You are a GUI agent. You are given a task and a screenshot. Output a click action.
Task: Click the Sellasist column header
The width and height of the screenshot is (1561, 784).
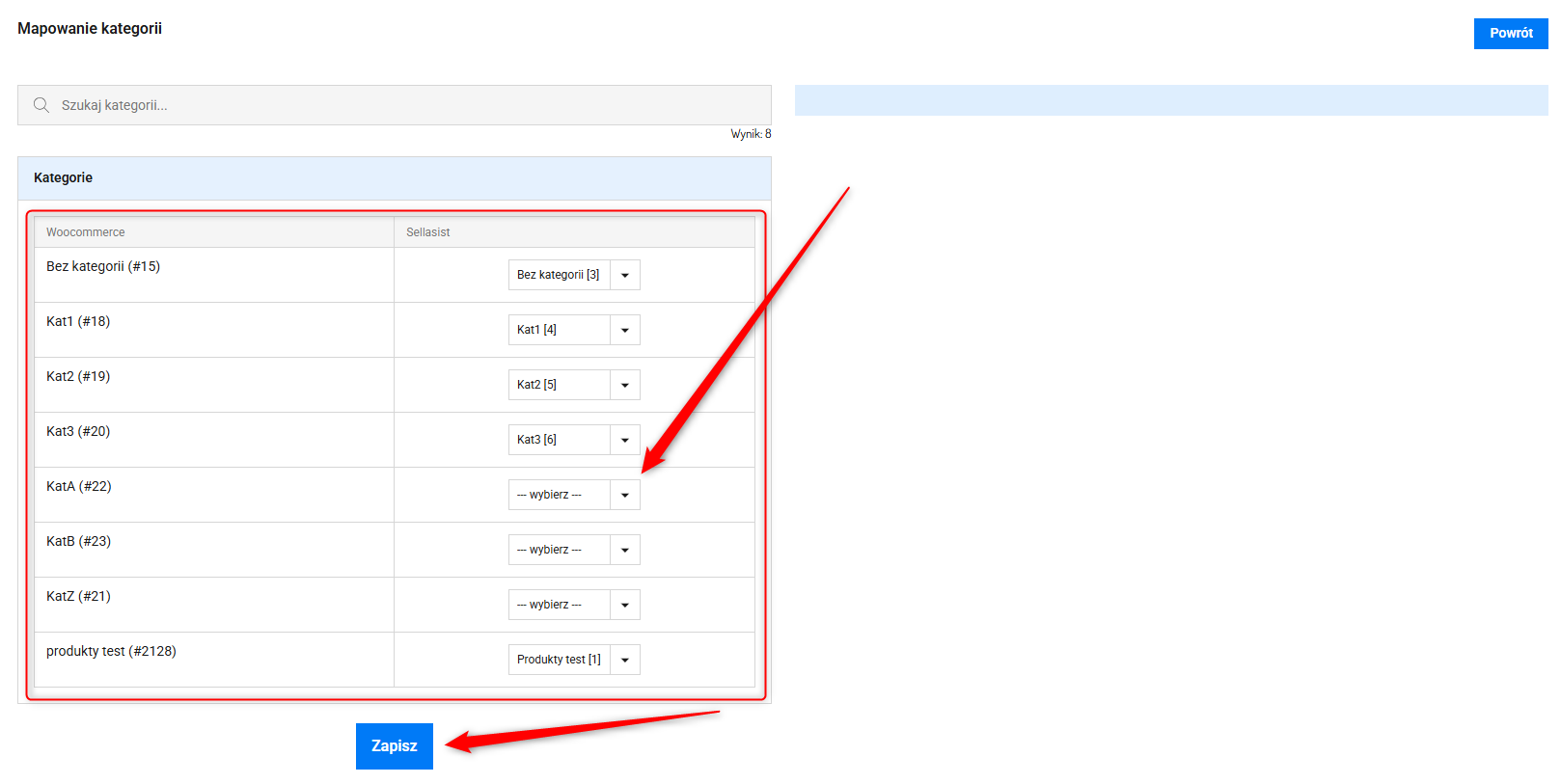[x=428, y=232]
